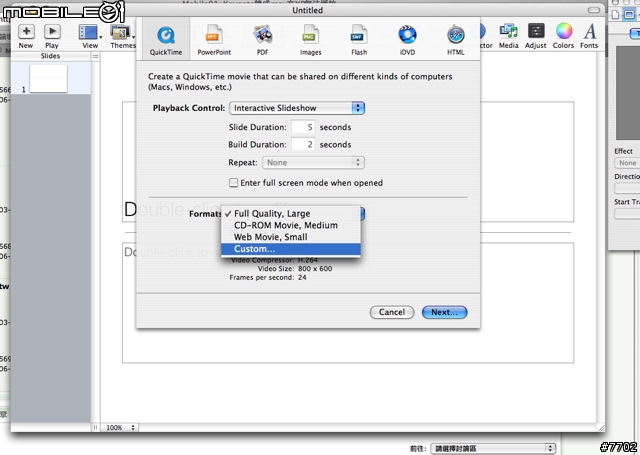This screenshot has width=640, height=455.
Task: Click the slide panel view options button
Action: pos(96,56)
